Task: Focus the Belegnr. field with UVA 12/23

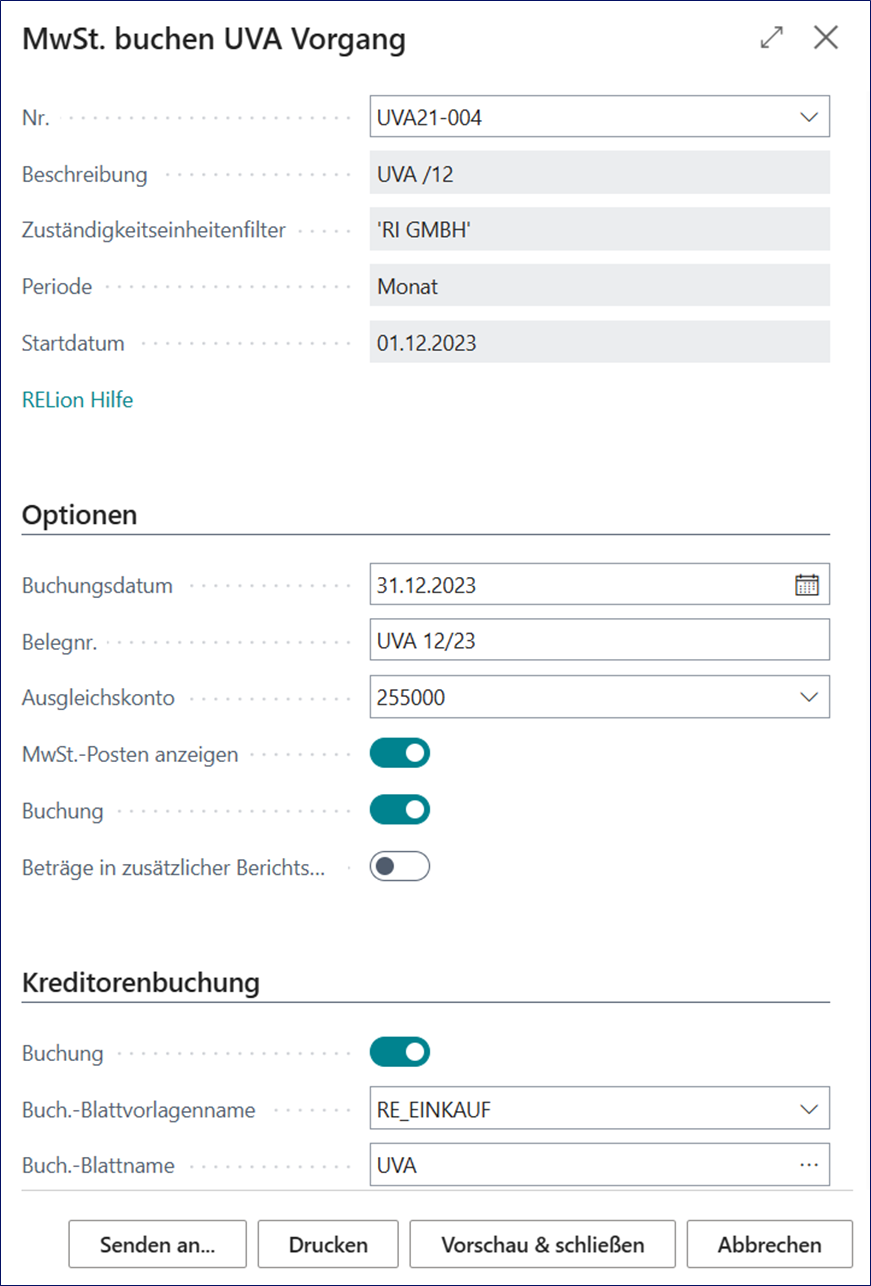Action: (600, 641)
